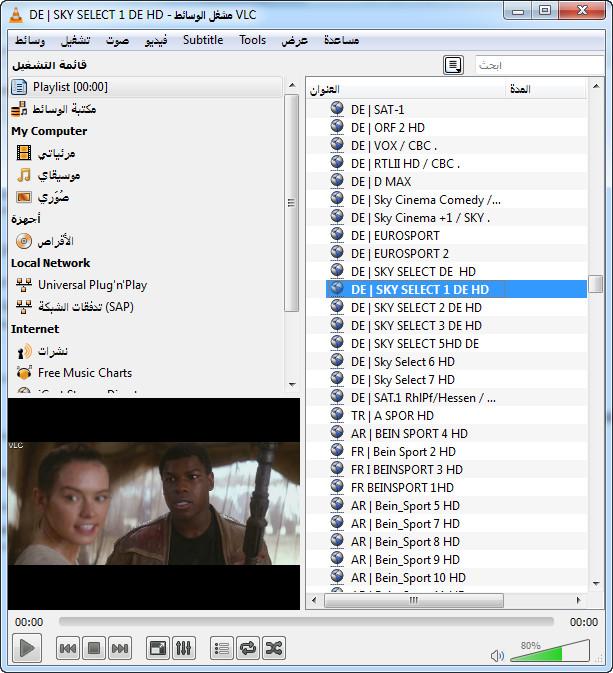613x673 pixels.
Task: Click playlist horizontal scrollbar right arrow
Action: pyautogui.click(x=578, y=600)
